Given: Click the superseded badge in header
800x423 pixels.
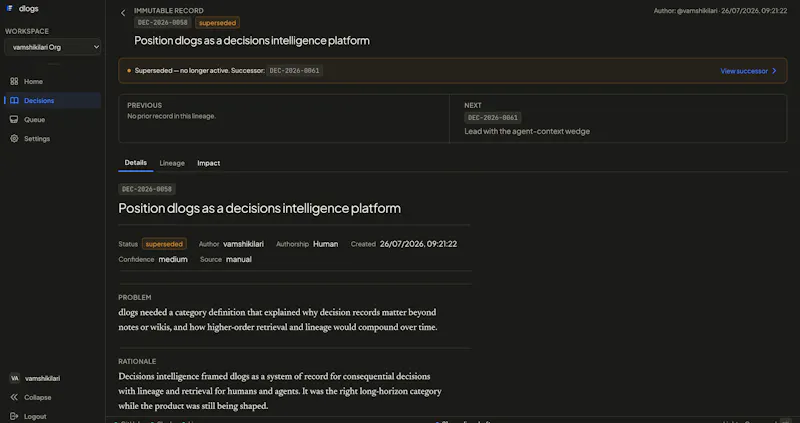Looking at the screenshot, I should point(217,22).
